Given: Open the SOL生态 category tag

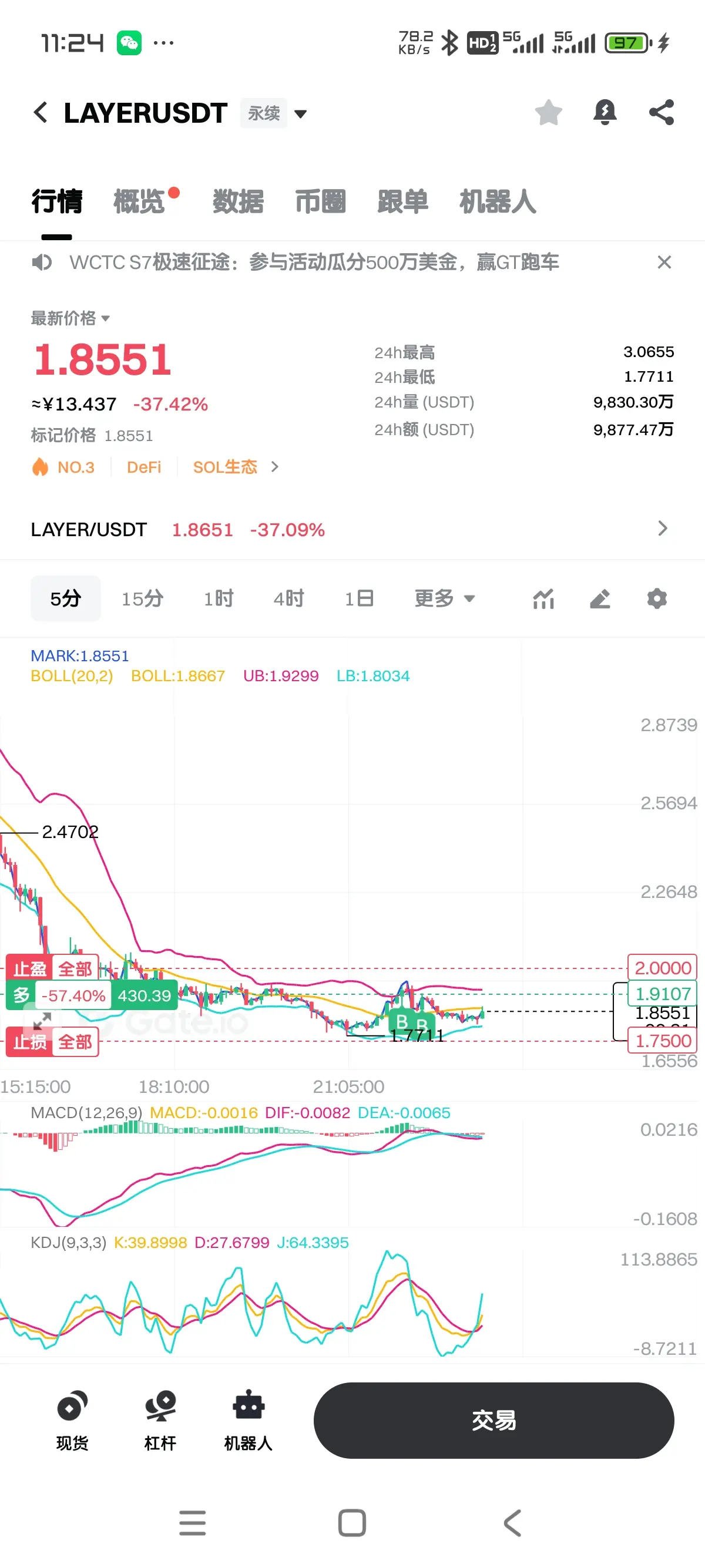Looking at the screenshot, I should coord(225,467).
